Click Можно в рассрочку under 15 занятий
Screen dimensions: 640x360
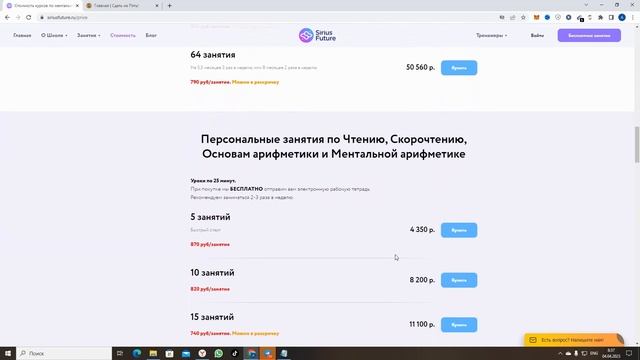click(x=256, y=333)
